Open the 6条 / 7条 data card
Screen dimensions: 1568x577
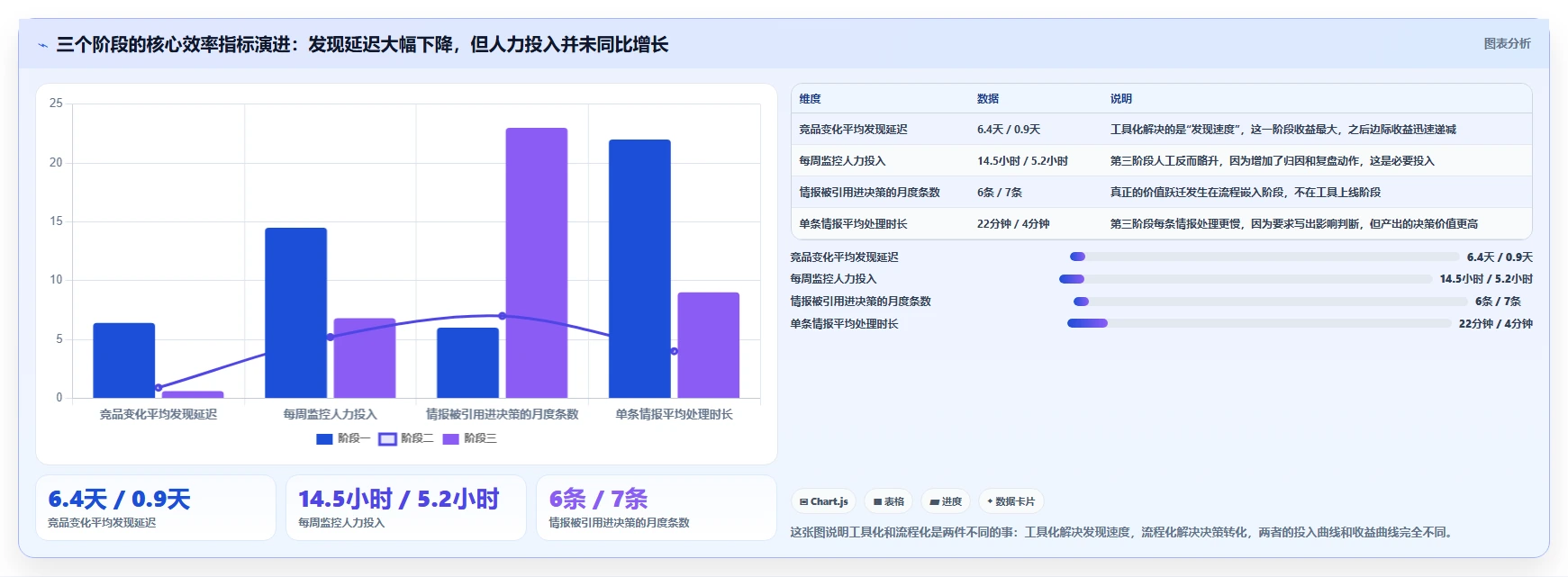[657, 508]
